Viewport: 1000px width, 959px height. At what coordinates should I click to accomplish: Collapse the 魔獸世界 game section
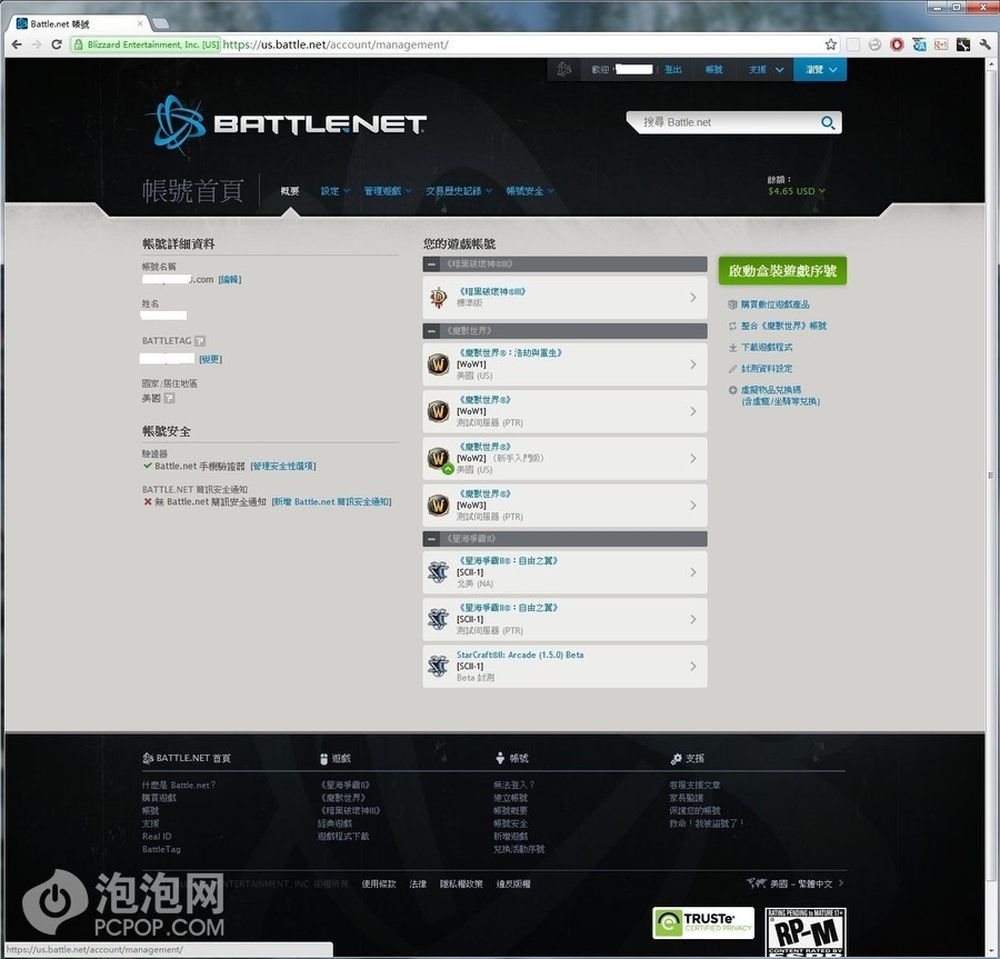click(x=432, y=331)
